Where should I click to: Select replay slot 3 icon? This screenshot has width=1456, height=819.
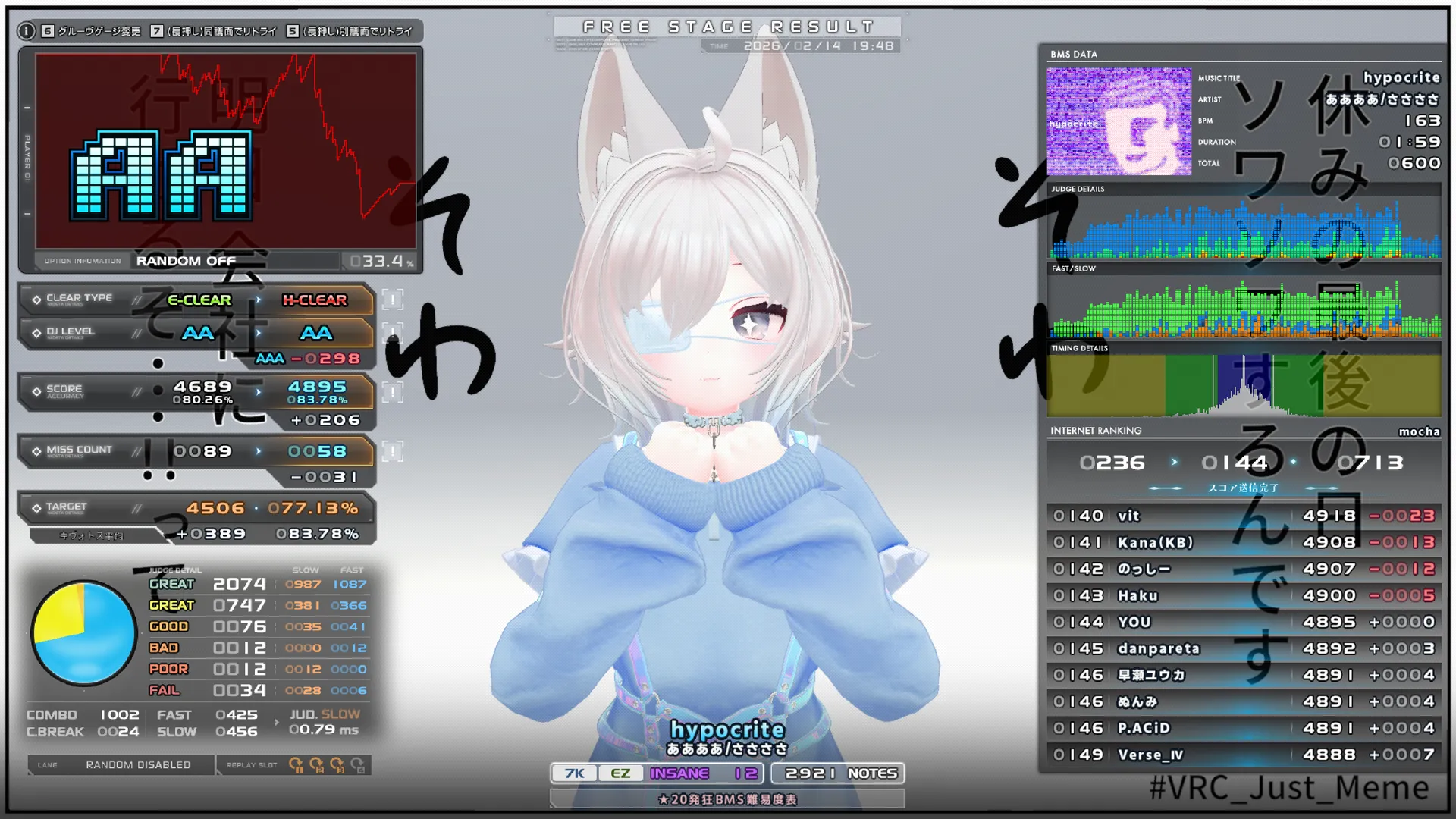coord(337,765)
